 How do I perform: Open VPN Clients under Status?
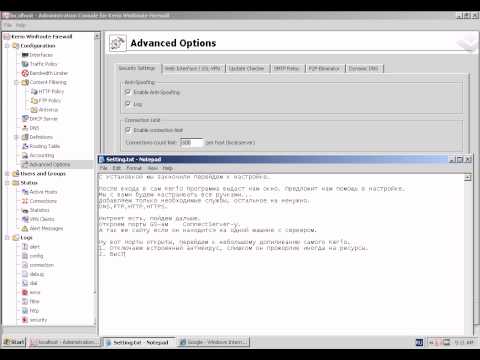[x=38, y=219]
